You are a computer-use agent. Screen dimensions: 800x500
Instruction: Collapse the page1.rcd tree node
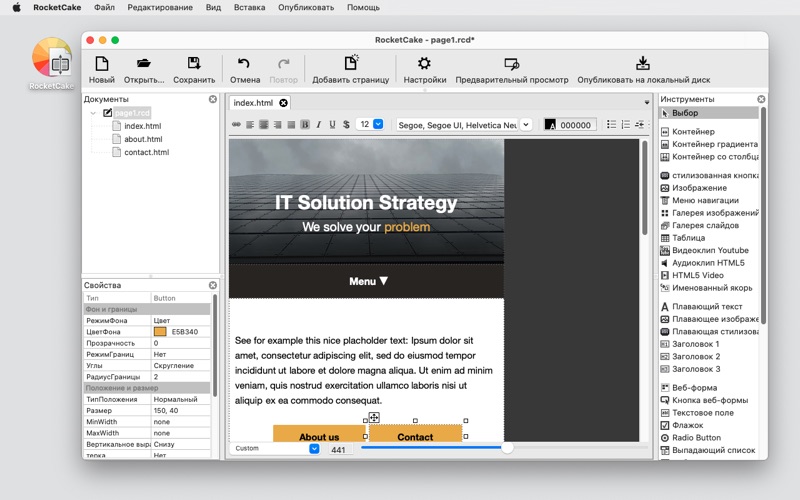point(93,113)
